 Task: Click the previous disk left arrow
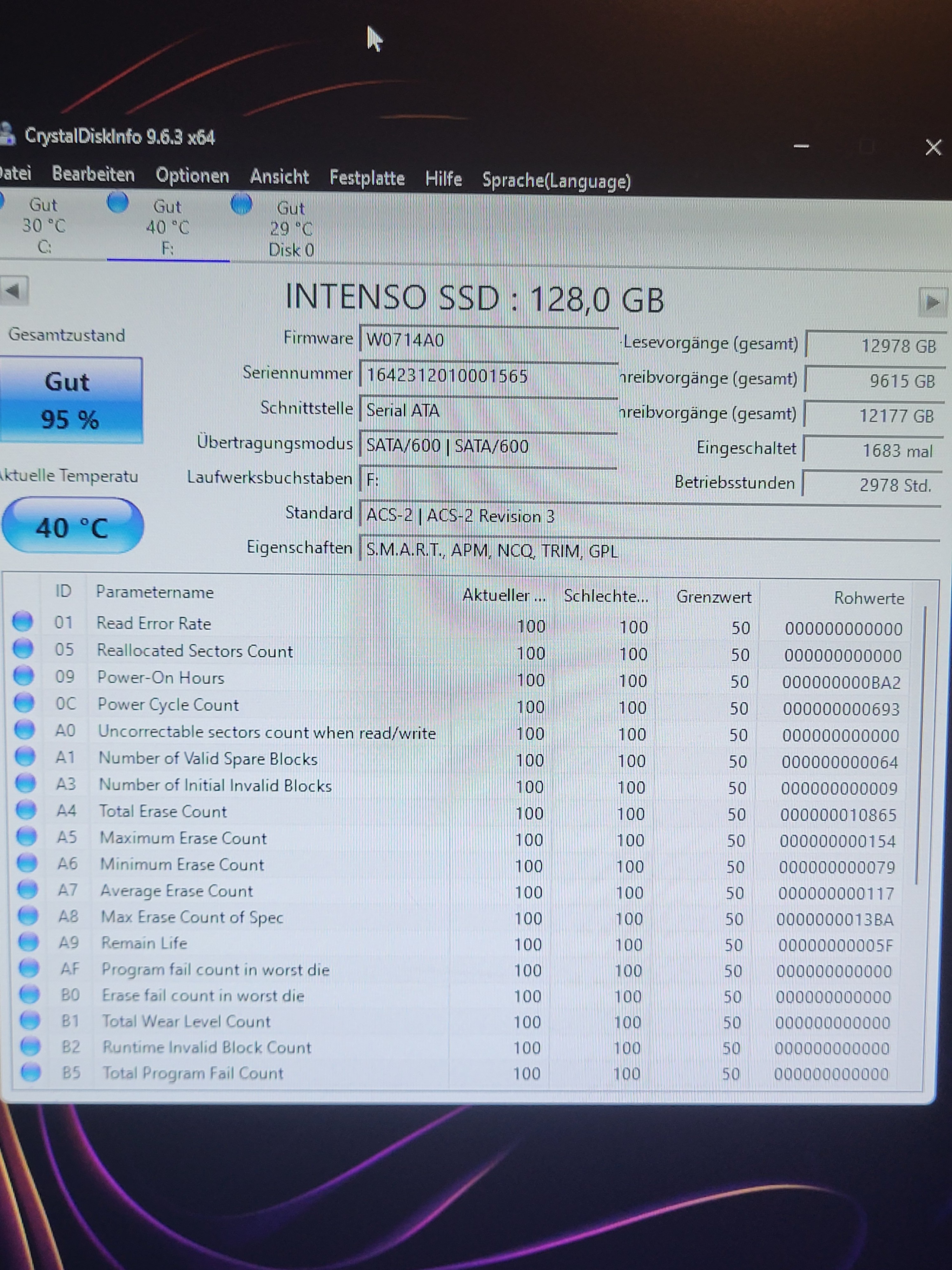pyautogui.click(x=14, y=291)
